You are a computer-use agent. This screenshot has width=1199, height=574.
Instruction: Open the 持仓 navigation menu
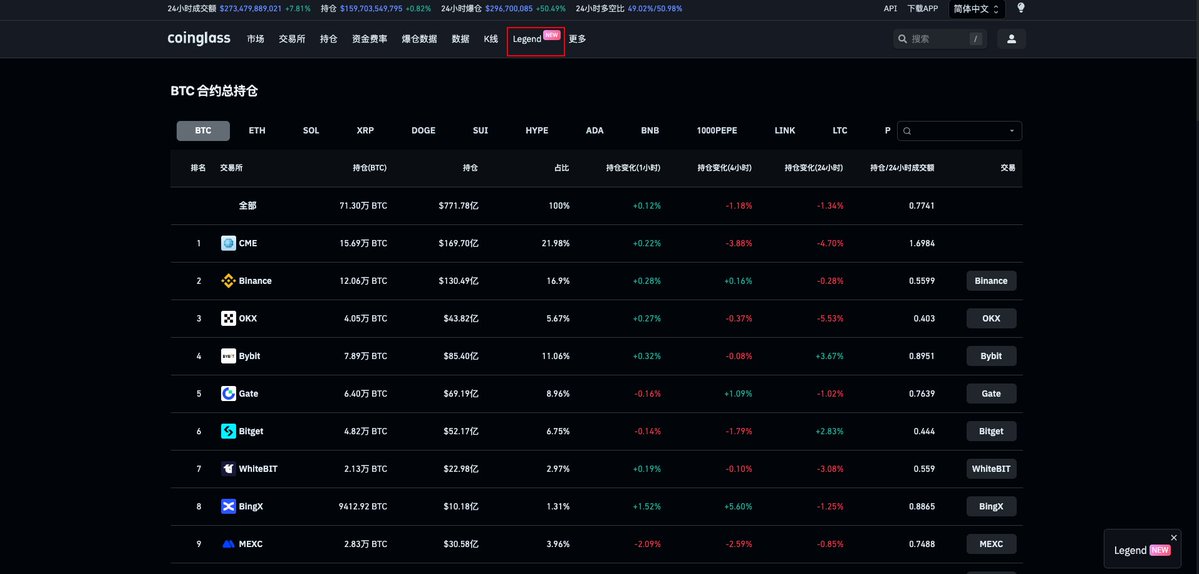click(x=329, y=39)
